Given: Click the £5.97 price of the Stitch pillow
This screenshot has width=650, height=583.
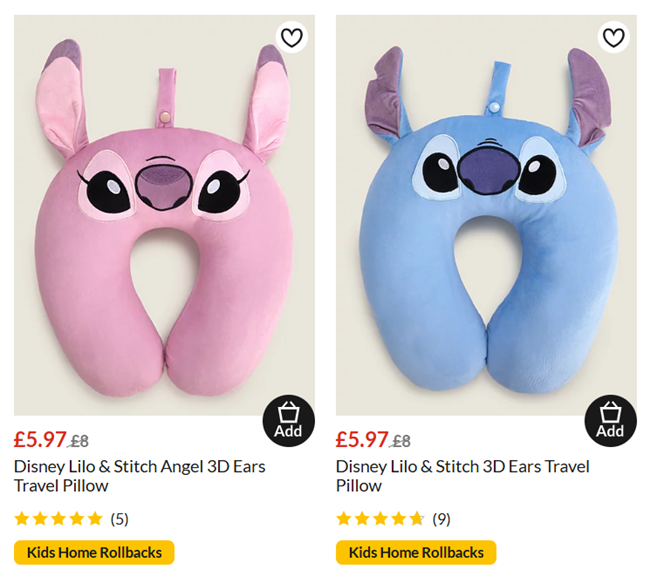Looking at the screenshot, I should (x=362, y=439).
